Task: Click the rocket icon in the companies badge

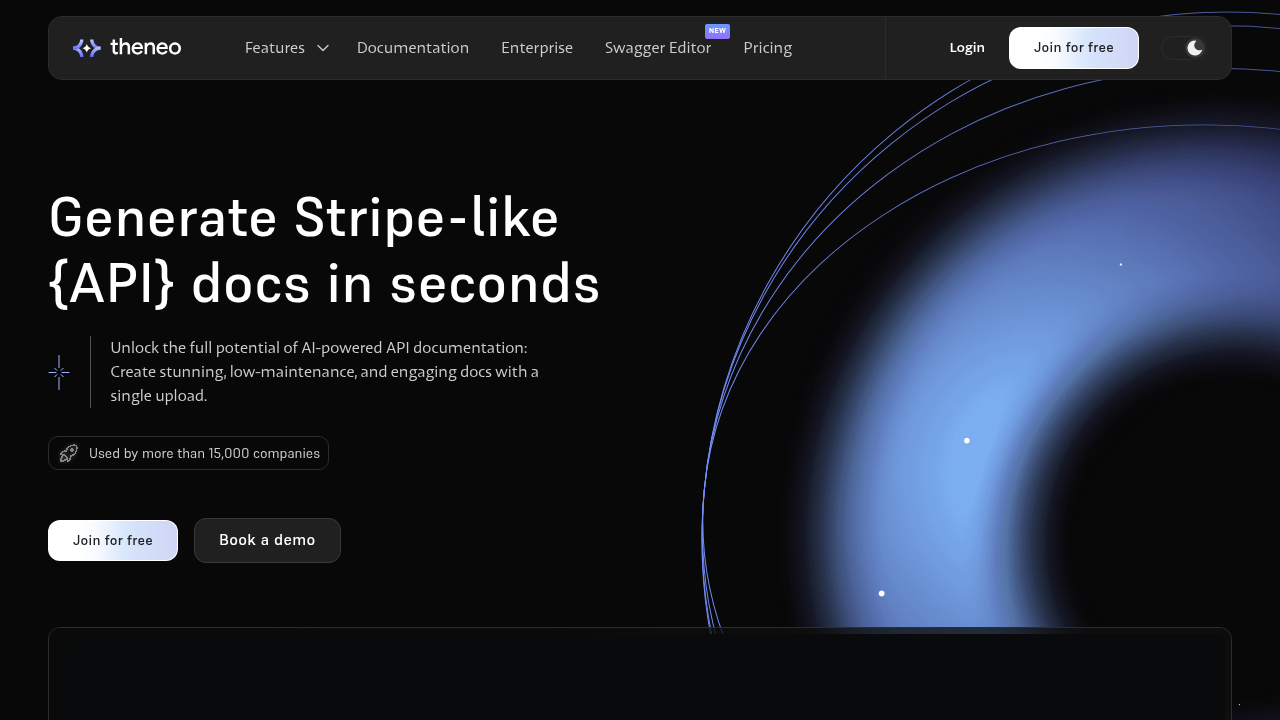Action: [68, 453]
